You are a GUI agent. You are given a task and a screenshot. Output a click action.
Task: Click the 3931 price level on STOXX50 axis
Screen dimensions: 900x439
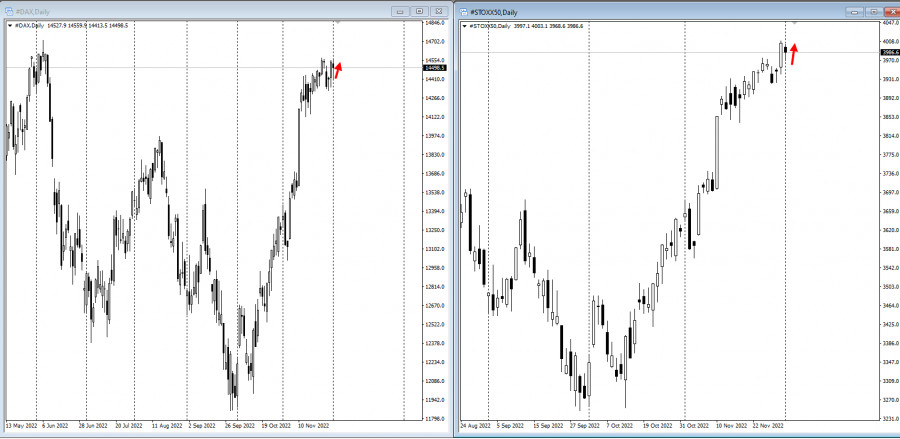(891, 79)
